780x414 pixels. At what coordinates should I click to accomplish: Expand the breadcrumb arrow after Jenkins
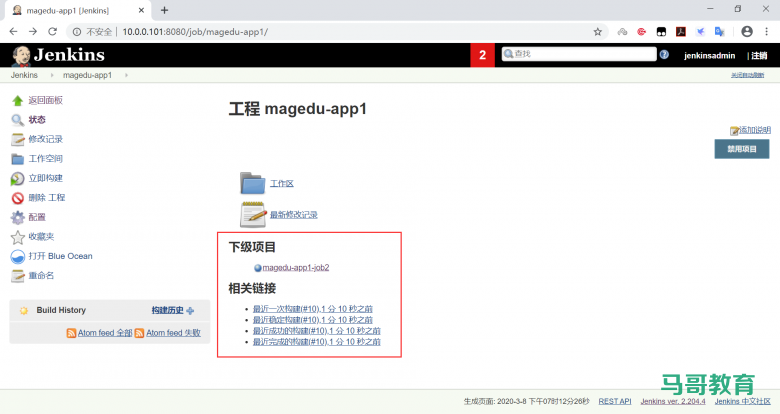[x=52, y=75]
